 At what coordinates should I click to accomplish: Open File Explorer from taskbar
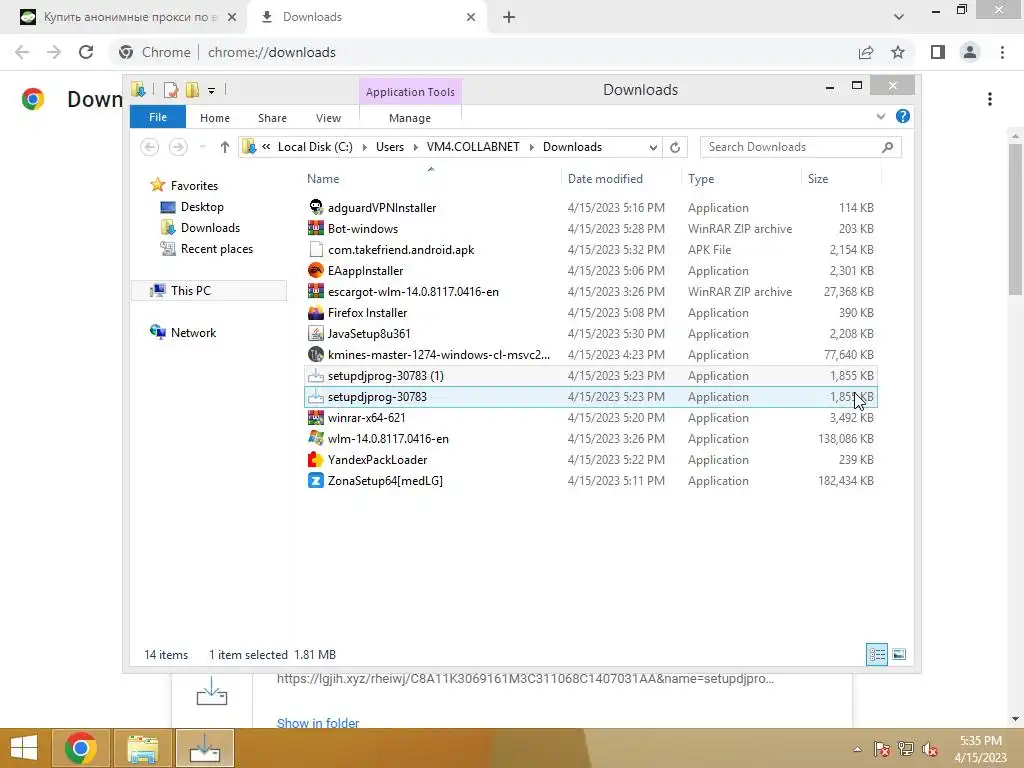click(x=142, y=748)
